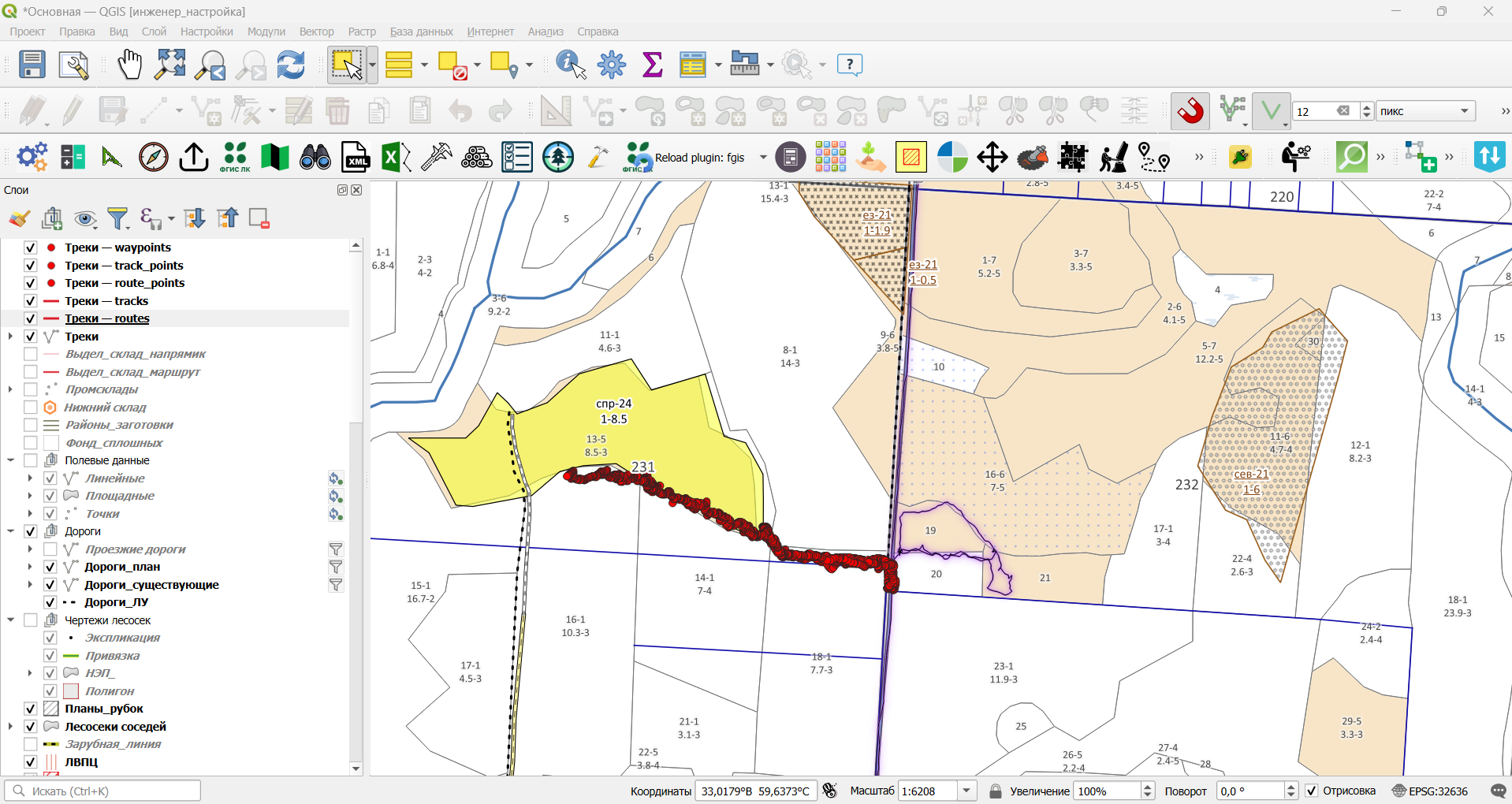Refresh the map canvas
The image size is (1512, 804).
(291, 65)
